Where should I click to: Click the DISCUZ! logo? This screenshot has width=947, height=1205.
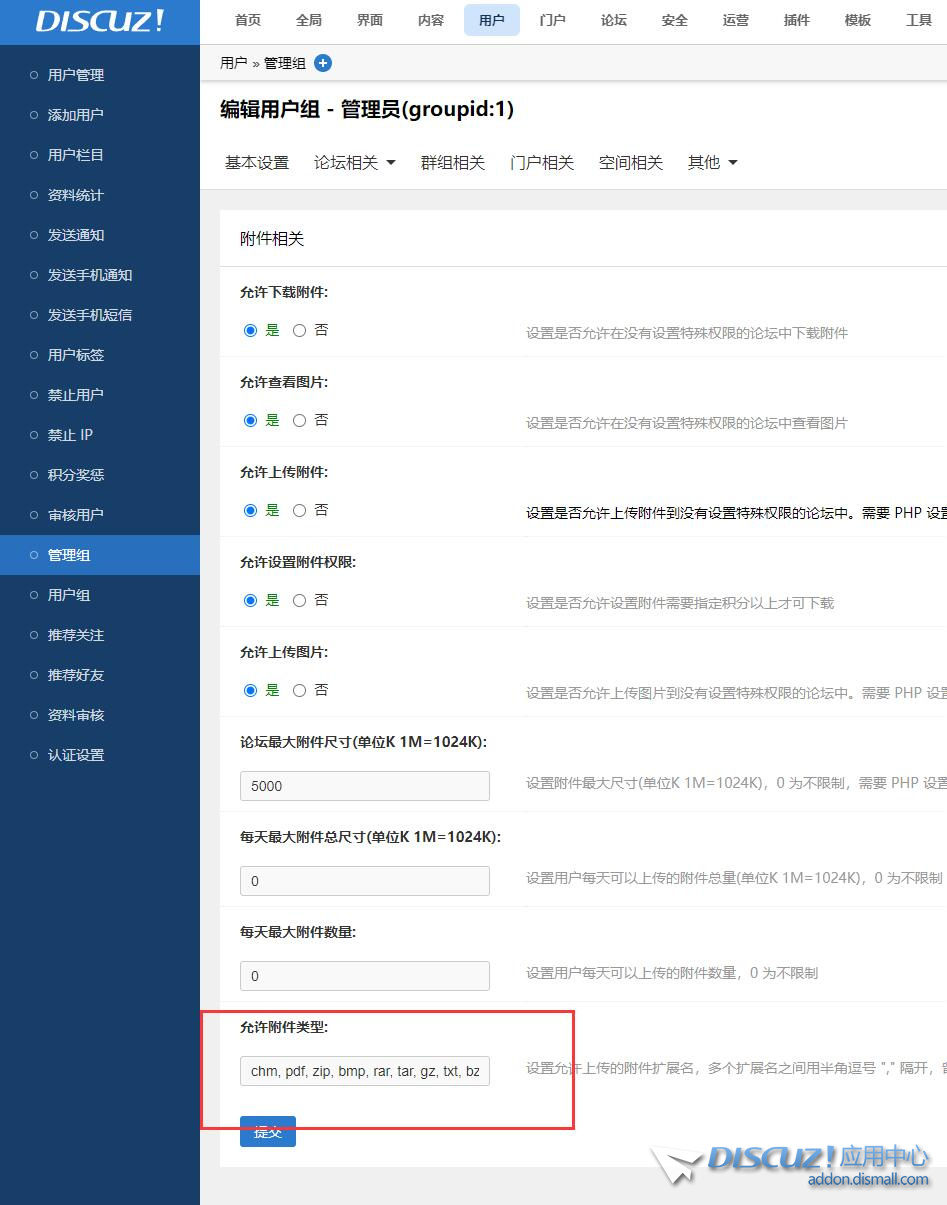coord(100,22)
